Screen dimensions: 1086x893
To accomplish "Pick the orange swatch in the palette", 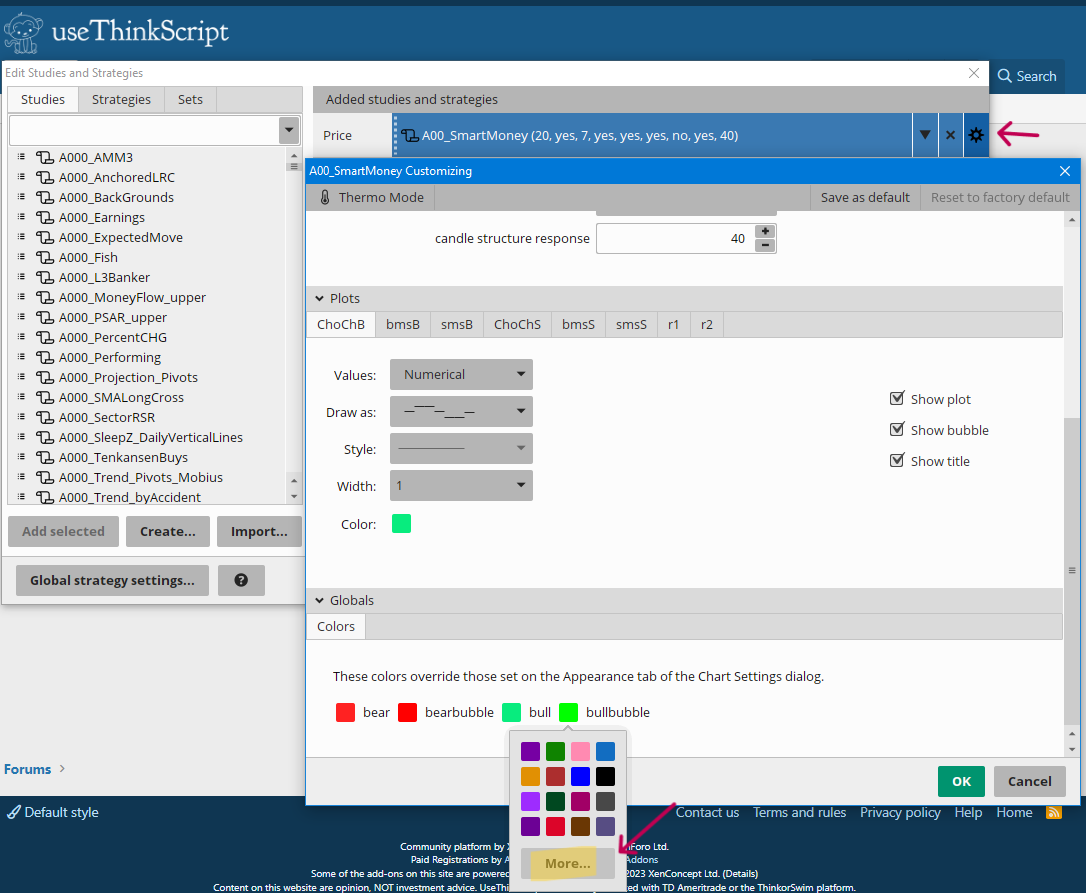I will [531, 777].
